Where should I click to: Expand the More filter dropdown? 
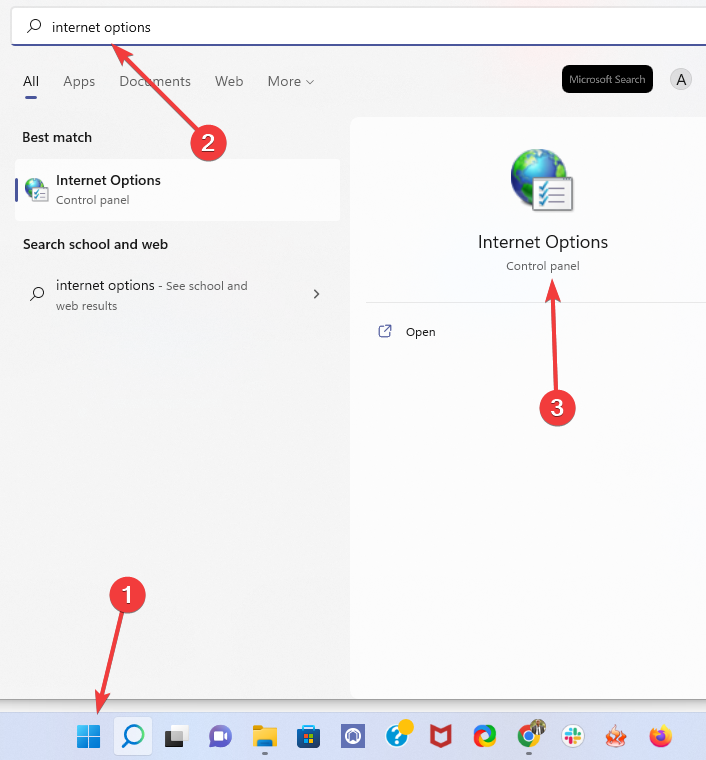[291, 81]
